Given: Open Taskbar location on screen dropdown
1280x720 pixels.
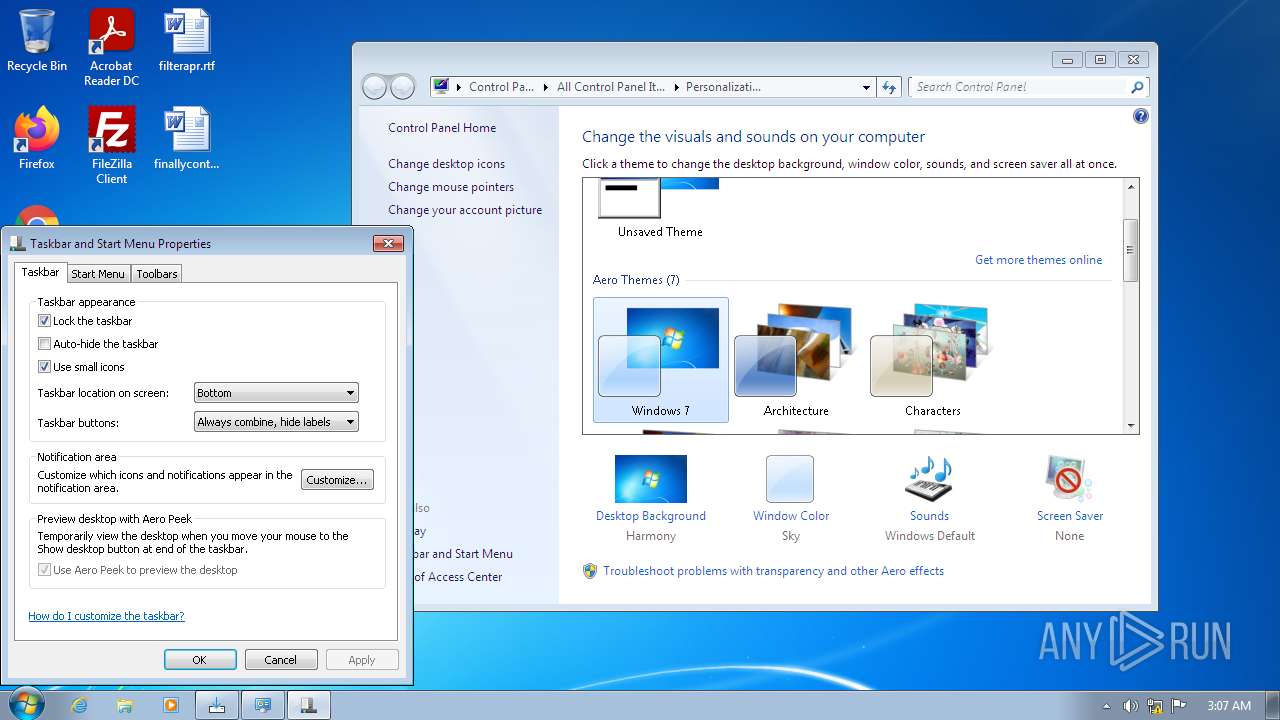Looking at the screenshot, I should (x=276, y=393).
